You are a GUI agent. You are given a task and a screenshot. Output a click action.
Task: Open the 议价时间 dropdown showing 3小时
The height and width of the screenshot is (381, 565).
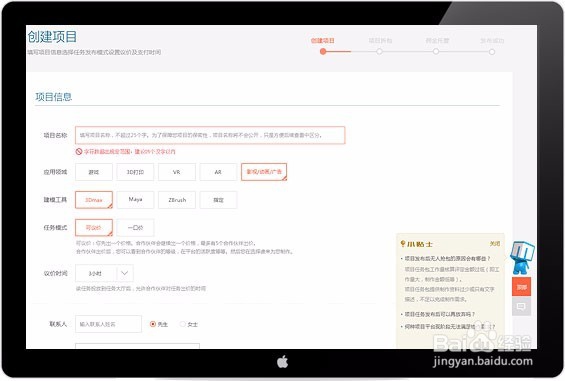(104, 273)
